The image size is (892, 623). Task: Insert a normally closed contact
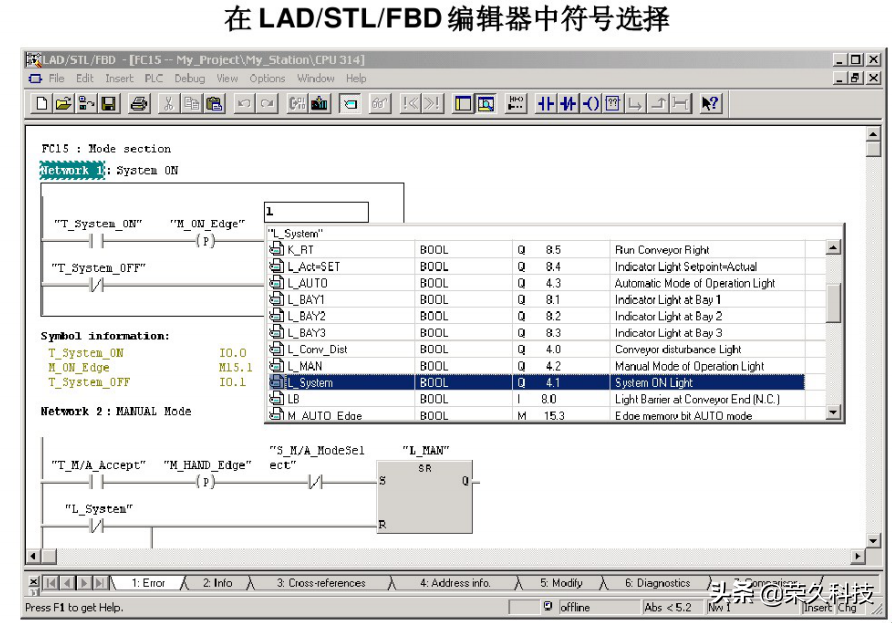pyautogui.click(x=568, y=104)
